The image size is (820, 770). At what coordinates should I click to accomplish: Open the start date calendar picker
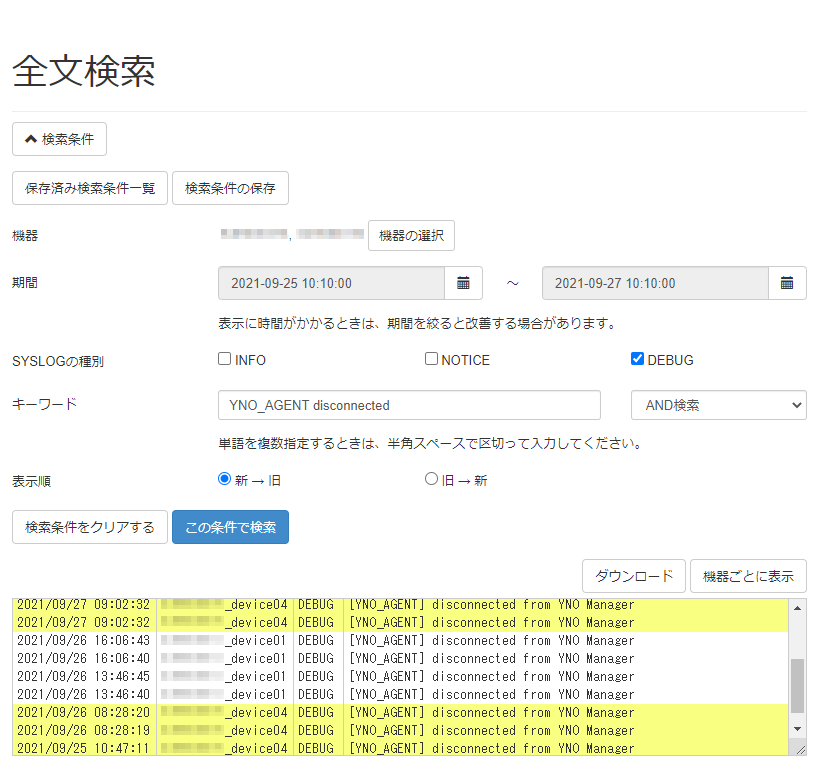463,283
